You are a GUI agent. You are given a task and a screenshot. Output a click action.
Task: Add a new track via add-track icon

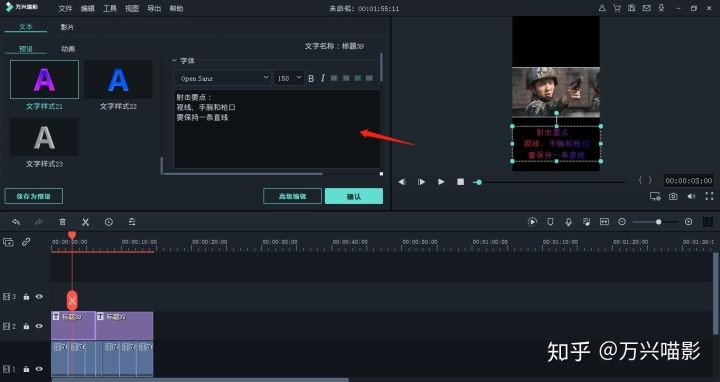point(8,242)
